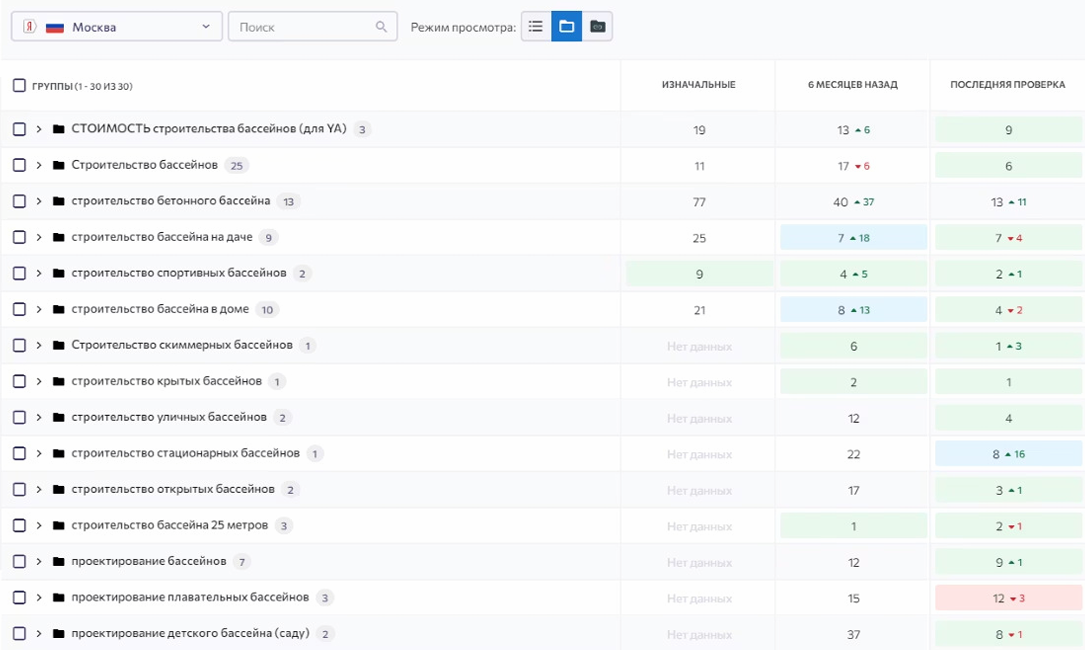
Task: Expand 'строительство открытых бассейнов' group chevron
Action: pyautogui.click(x=39, y=489)
